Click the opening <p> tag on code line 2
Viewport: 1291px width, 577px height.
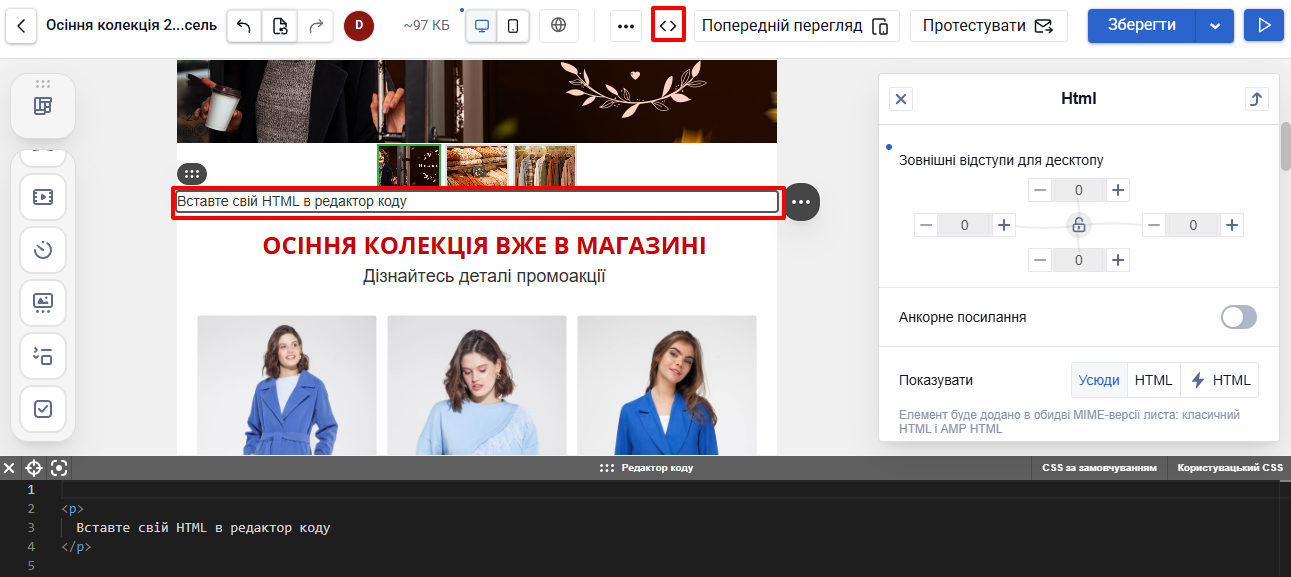[73, 508]
